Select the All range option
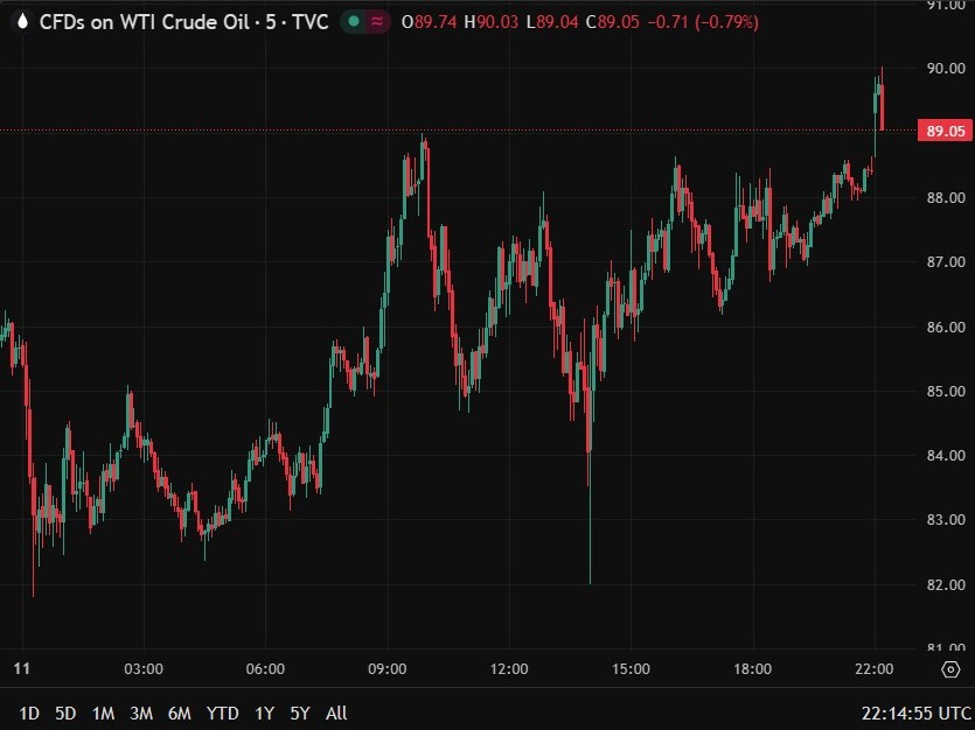 [337, 713]
